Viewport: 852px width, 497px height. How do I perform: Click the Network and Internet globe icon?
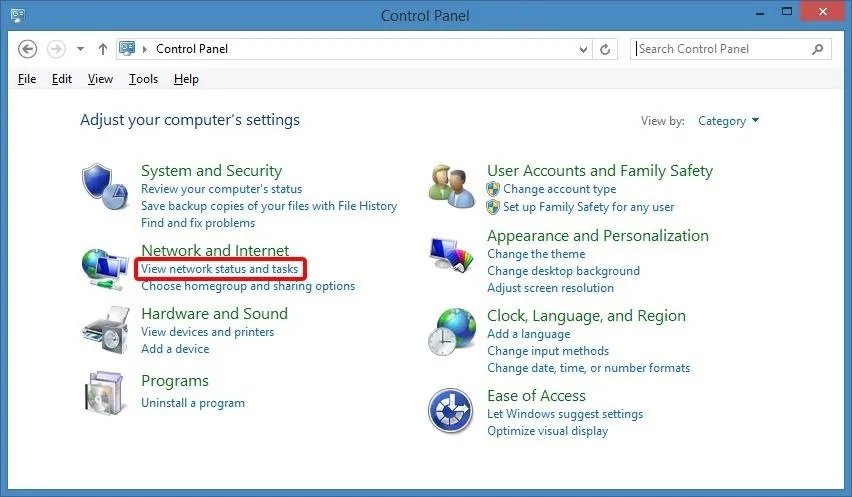[105, 269]
